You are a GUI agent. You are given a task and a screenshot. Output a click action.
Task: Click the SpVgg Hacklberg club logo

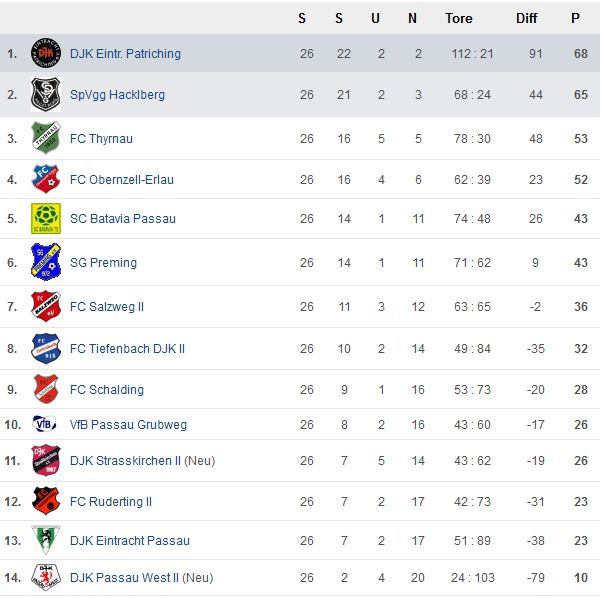tap(46, 95)
